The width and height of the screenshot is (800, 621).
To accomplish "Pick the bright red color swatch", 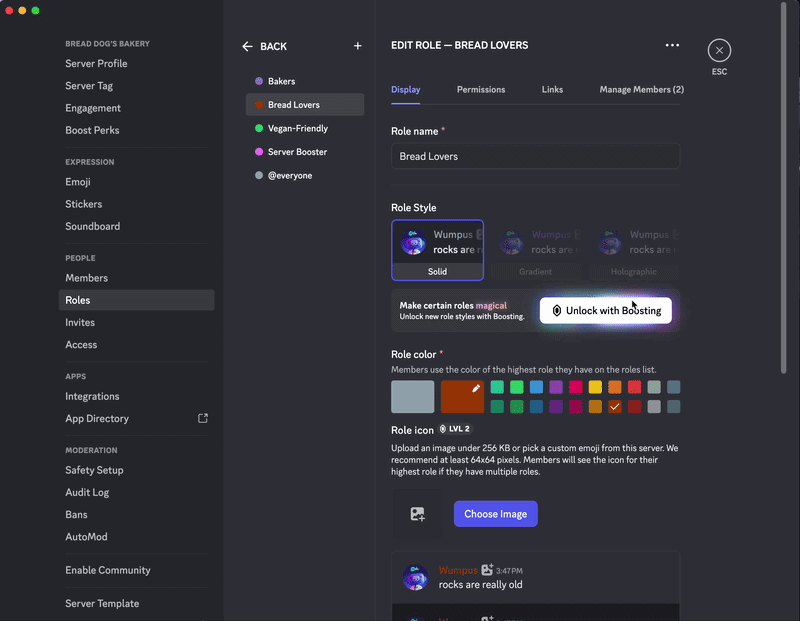I will 634,387.
